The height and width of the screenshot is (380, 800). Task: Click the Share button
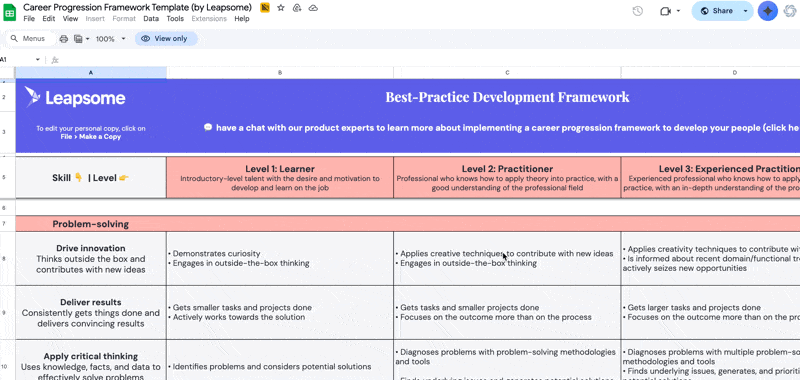click(716, 11)
